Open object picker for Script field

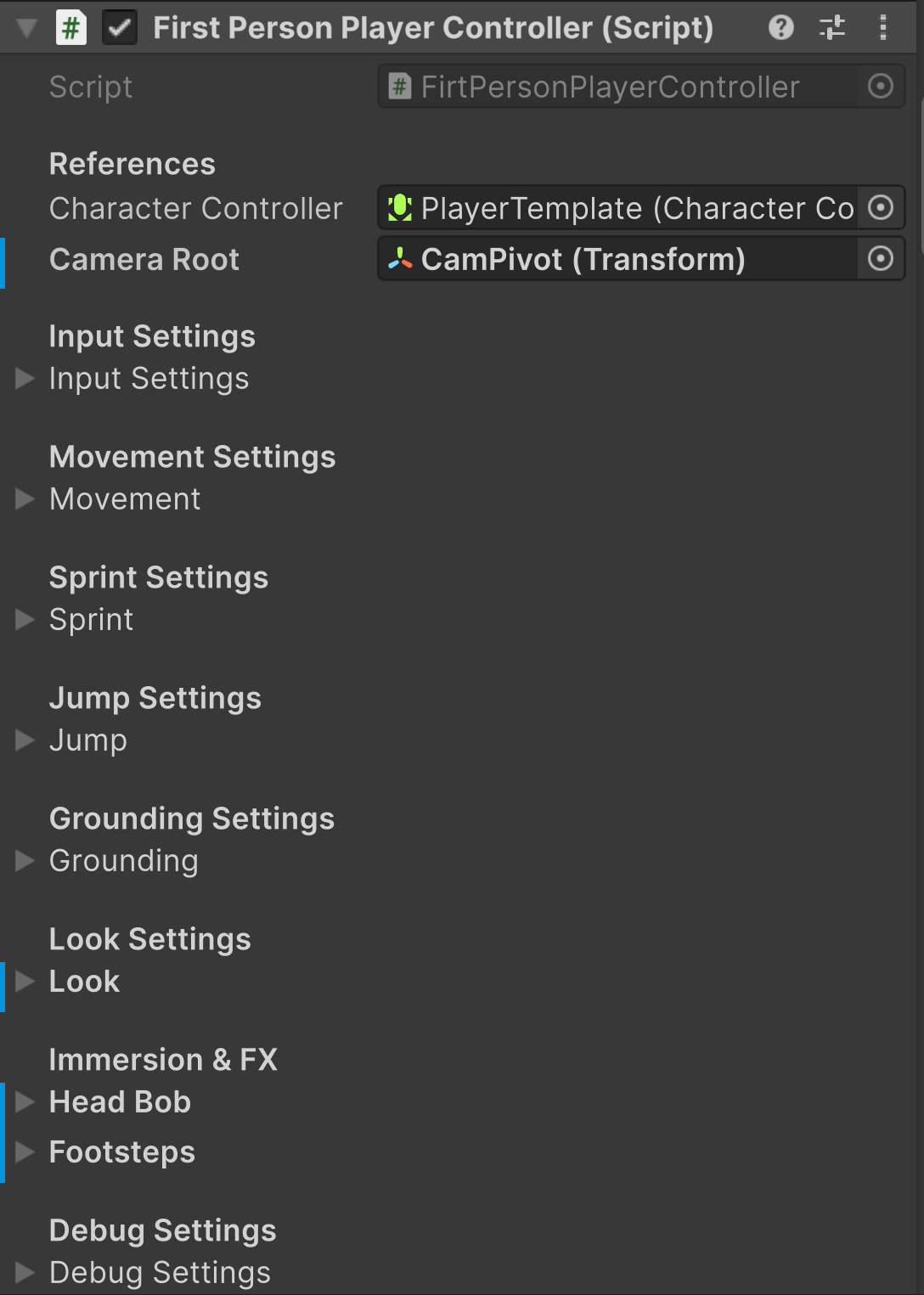(x=881, y=87)
